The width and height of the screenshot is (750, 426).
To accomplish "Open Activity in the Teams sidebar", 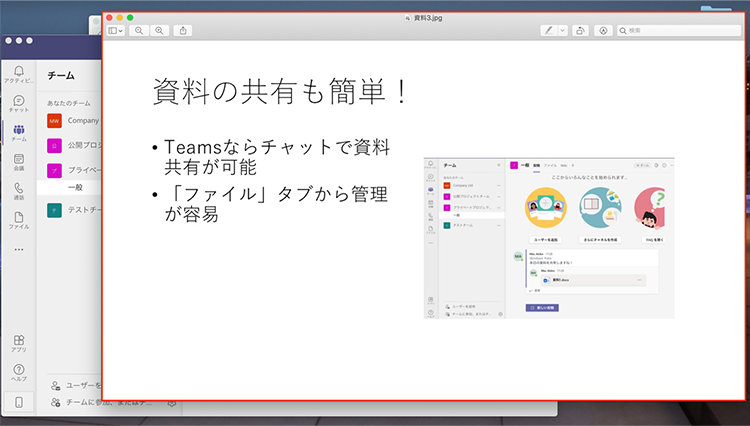I will click(x=19, y=74).
